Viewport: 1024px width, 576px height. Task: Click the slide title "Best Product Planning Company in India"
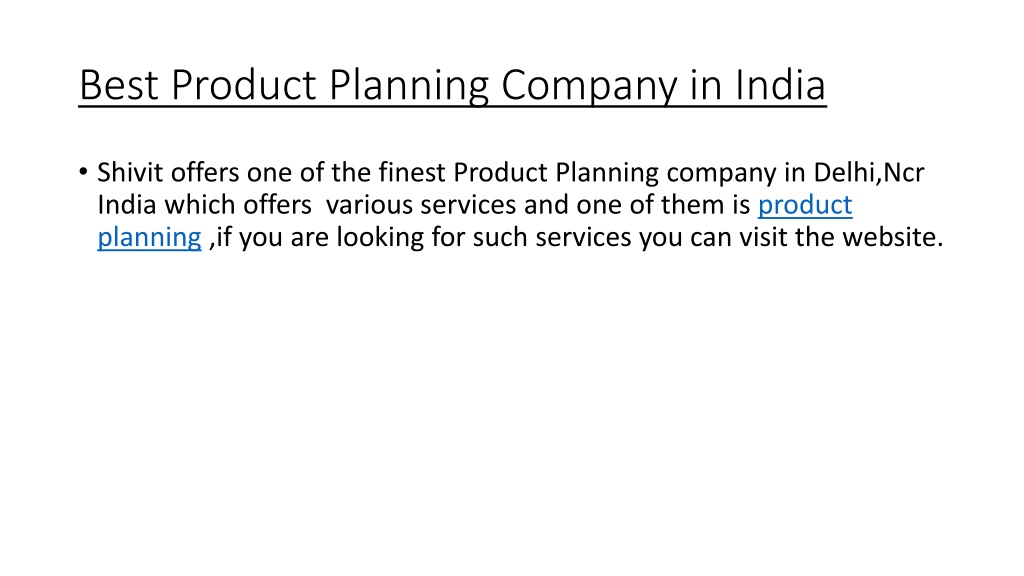[452, 86]
